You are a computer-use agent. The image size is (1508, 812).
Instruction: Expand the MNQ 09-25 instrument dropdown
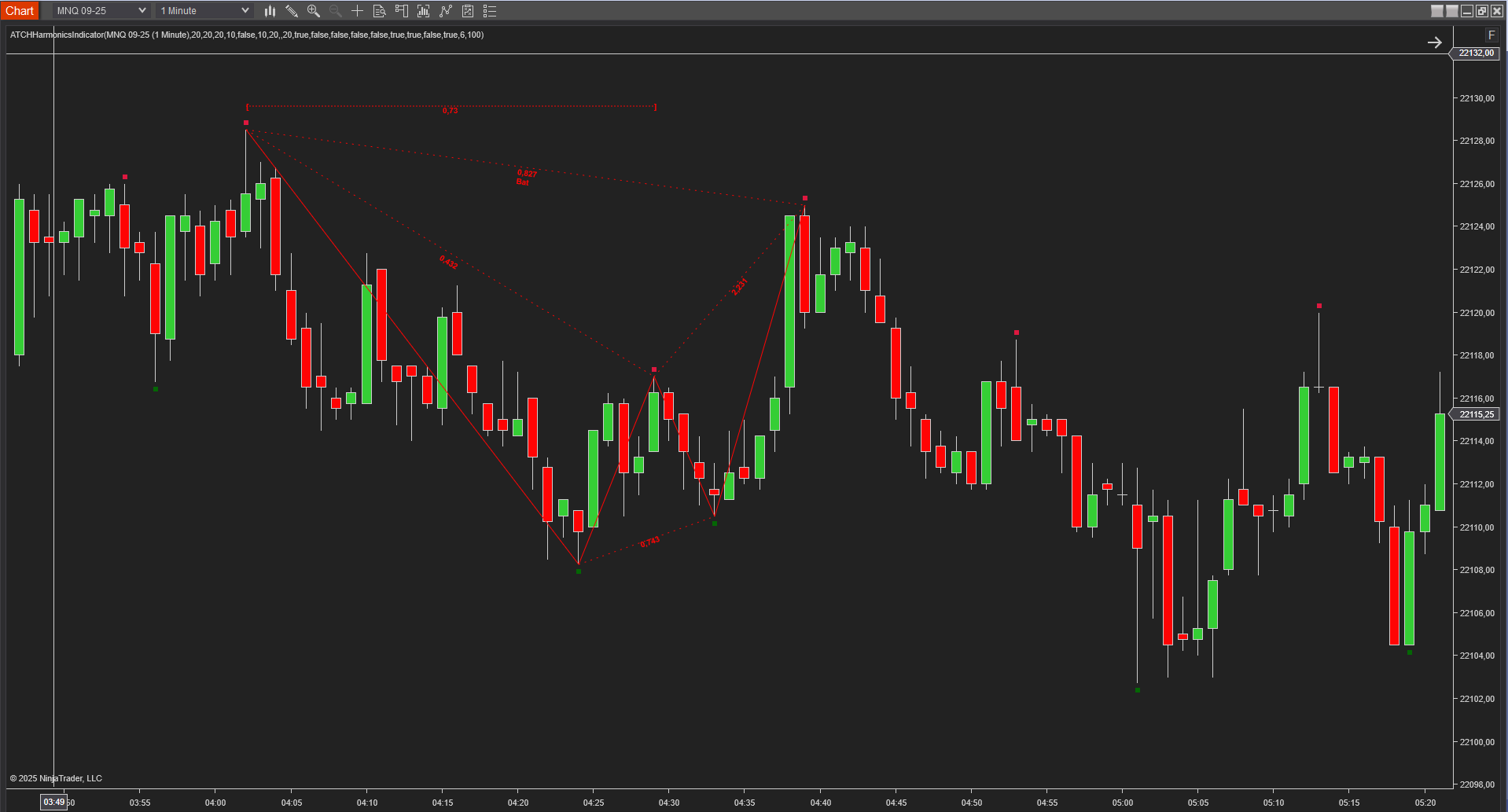(x=101, y=11)
